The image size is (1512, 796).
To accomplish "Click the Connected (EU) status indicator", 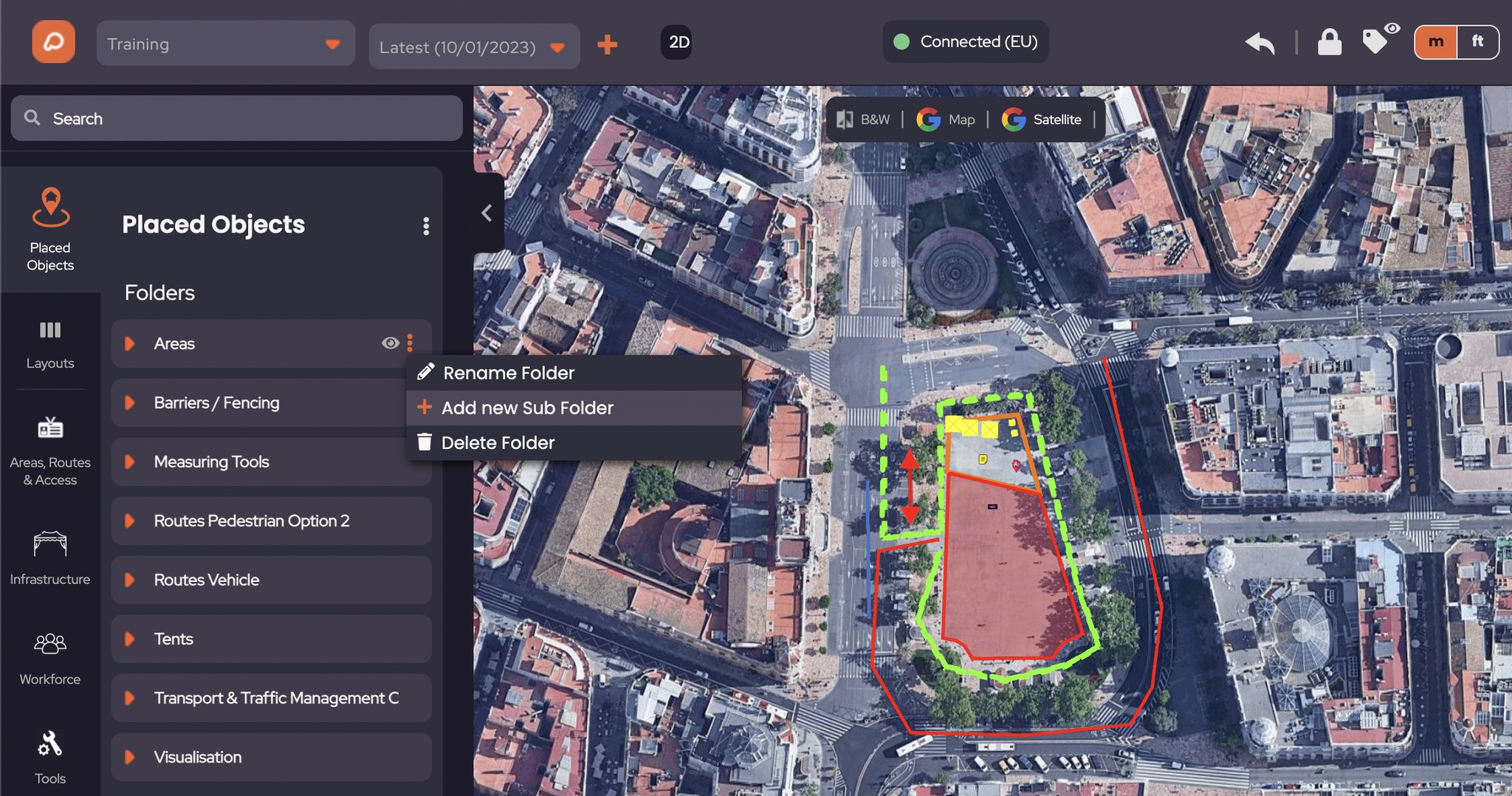I will point(965,41).
